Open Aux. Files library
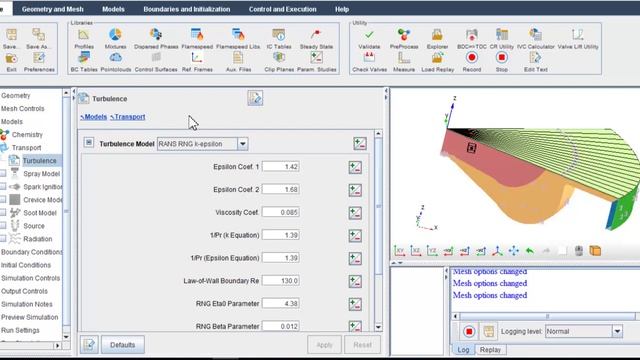 (238, 62)
